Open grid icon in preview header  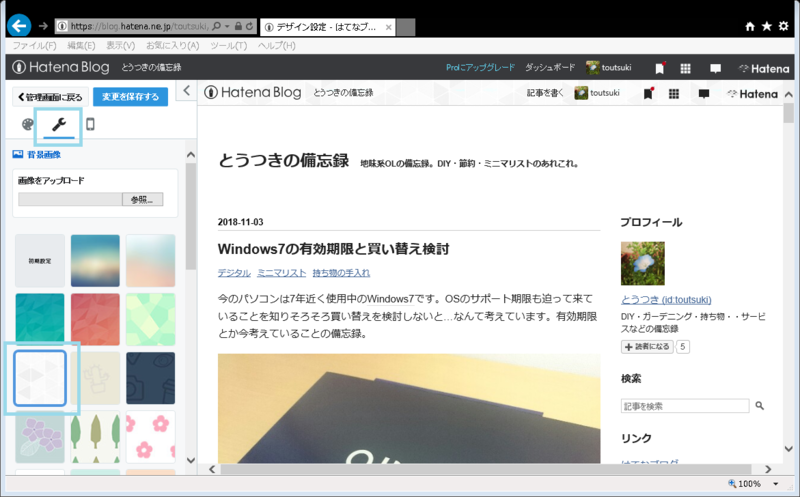coord(673,94)
